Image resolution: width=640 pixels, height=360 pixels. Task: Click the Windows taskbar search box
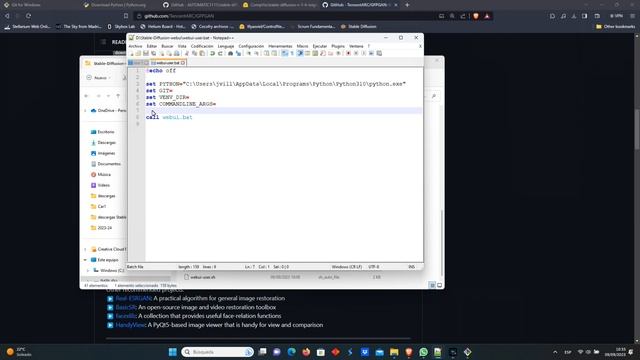click(x=217, y=352)
